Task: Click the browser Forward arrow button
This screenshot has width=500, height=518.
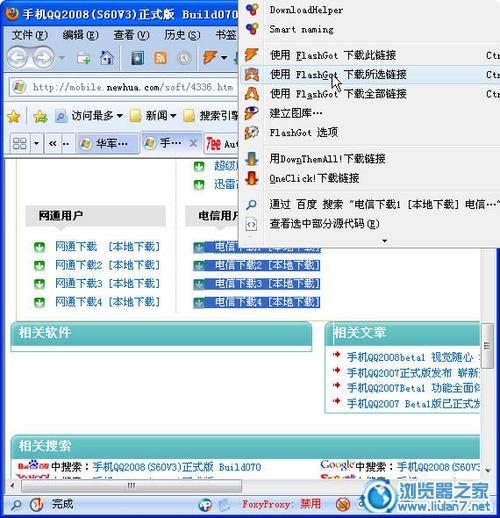Action: coord(43,57)
